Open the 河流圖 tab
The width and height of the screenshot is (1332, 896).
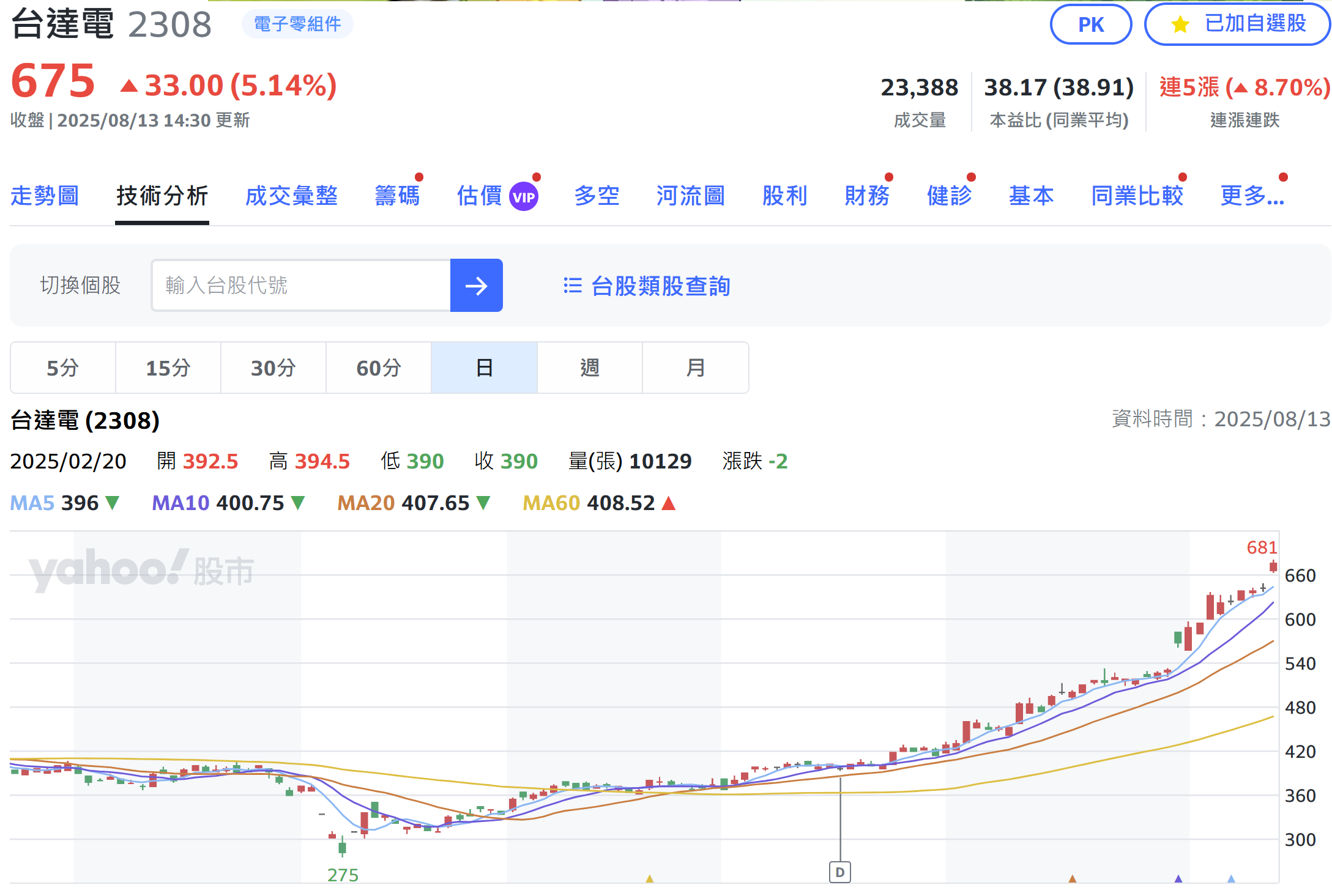pyautogui.click(x=691, y=196)
